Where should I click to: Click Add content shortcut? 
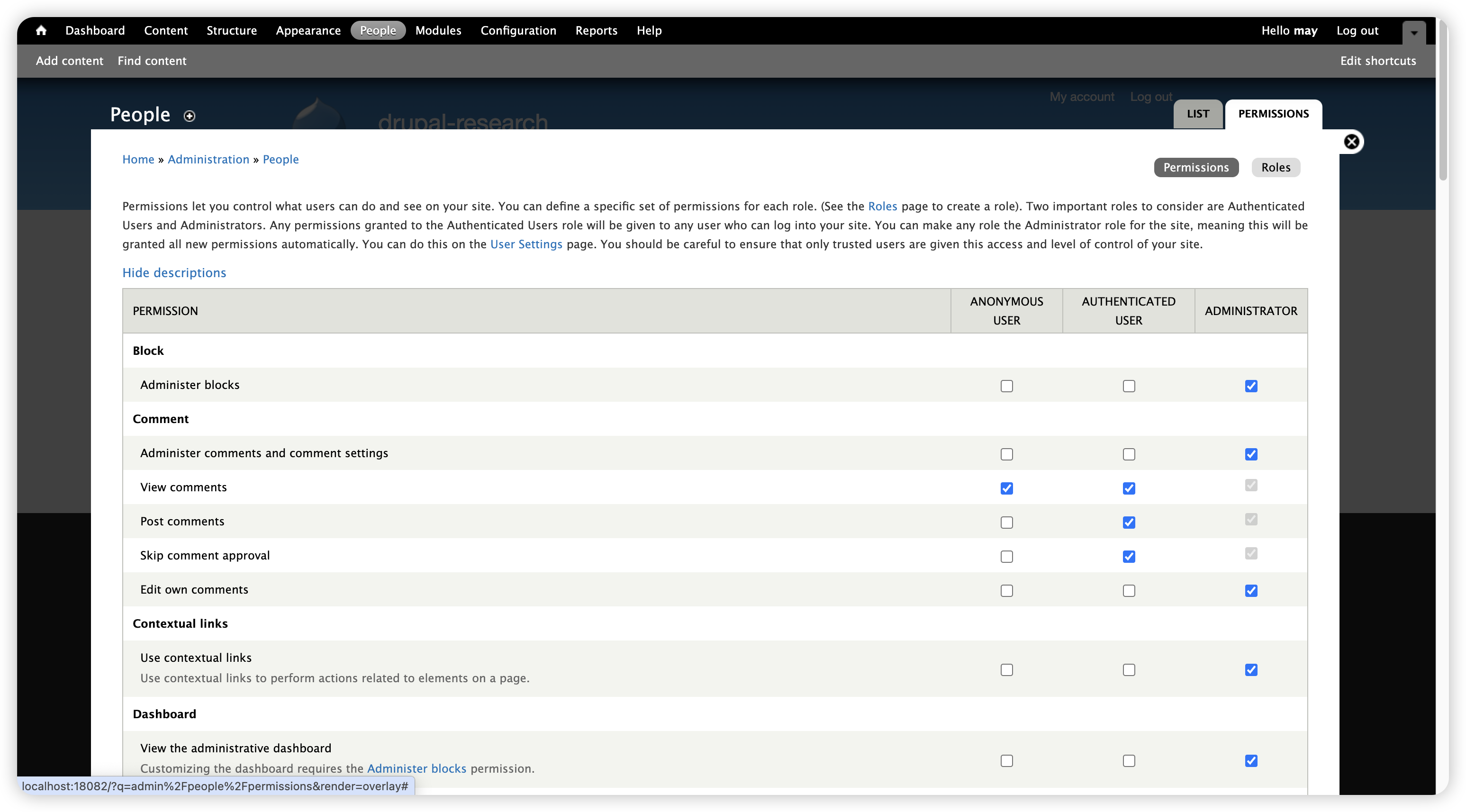(70, 60)
